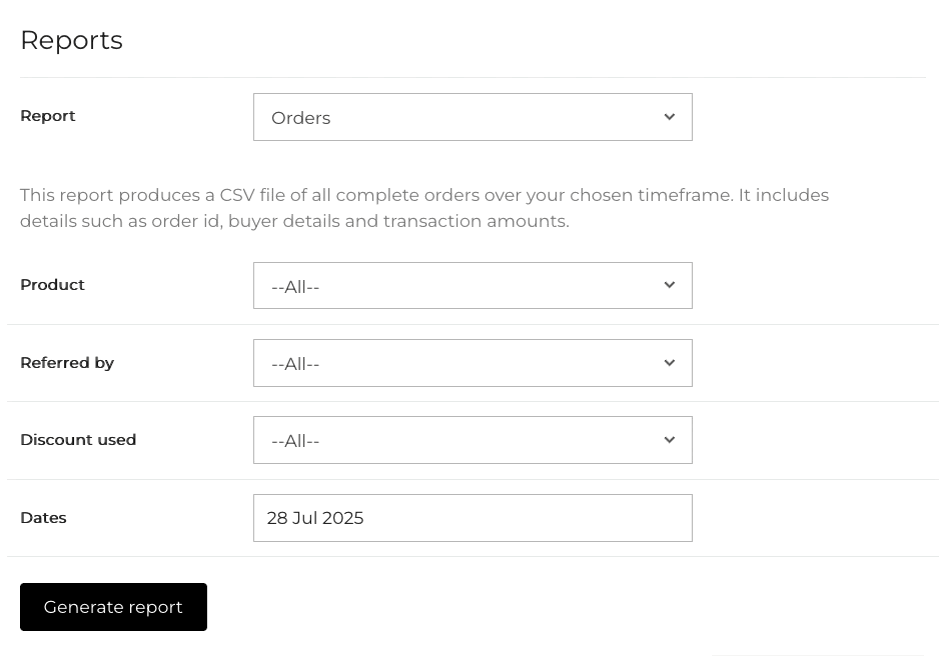Click the Referred by field label
The width and height of the screenshot is (939, 656).
67,363
